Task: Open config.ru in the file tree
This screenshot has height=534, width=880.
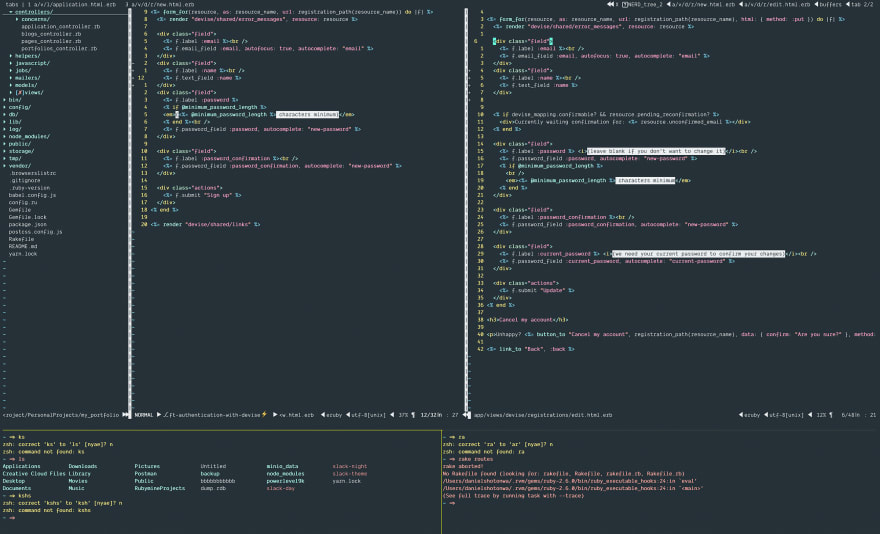Action: tap(22, 203)
